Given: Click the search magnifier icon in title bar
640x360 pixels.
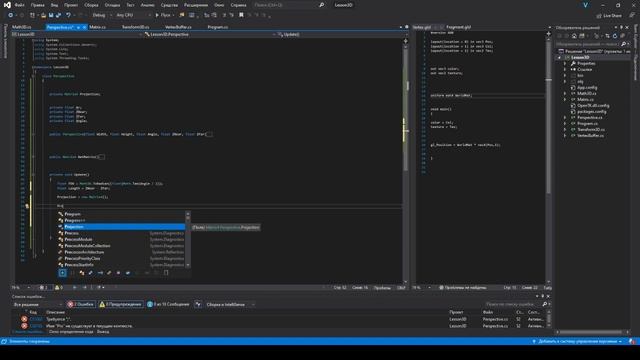Looking at the screenshot, I should (x=321, y=5).
